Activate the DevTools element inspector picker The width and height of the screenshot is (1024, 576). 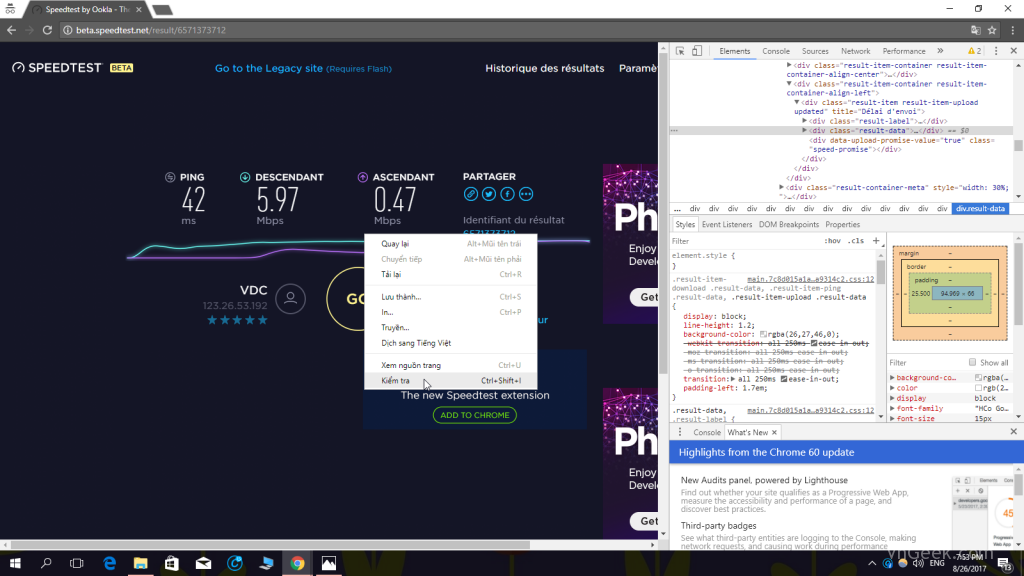coord(680,51)
